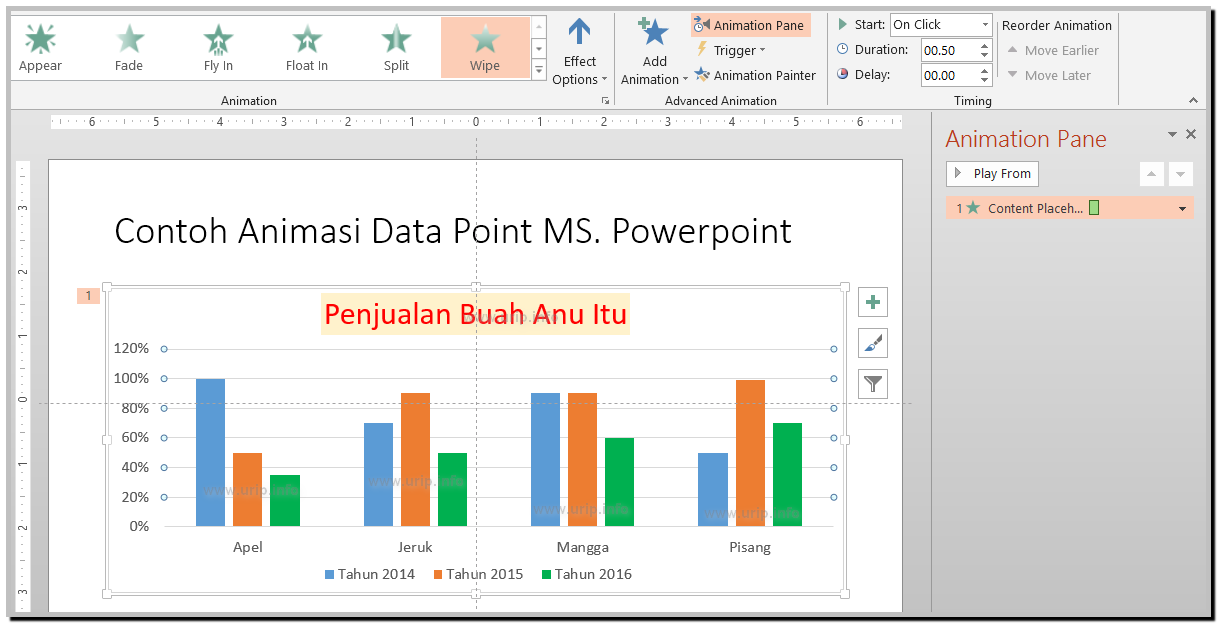Viewport: 1218px width, 624px height.
Task: Click the Chart Styles brush icon
Action: point(872,342)
